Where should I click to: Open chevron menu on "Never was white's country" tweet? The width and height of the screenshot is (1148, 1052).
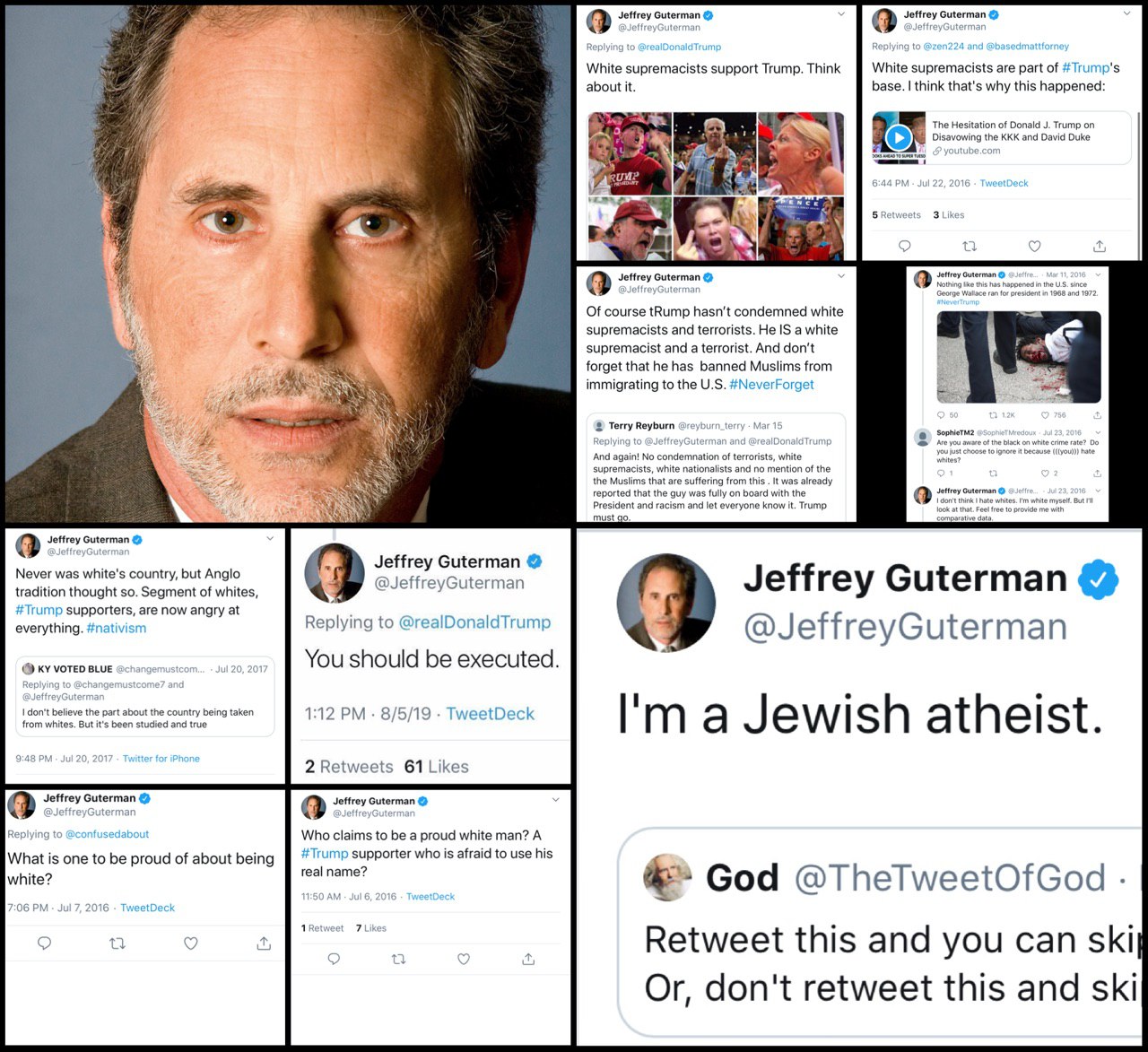click(x=270, y=539)
